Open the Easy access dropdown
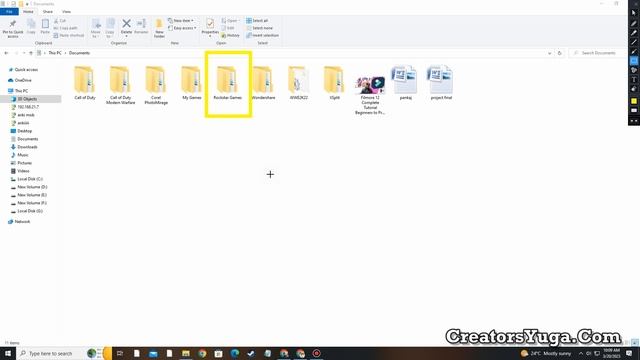Image resolution: width=640 pixels, height=360 pixels. click(182, 28)
